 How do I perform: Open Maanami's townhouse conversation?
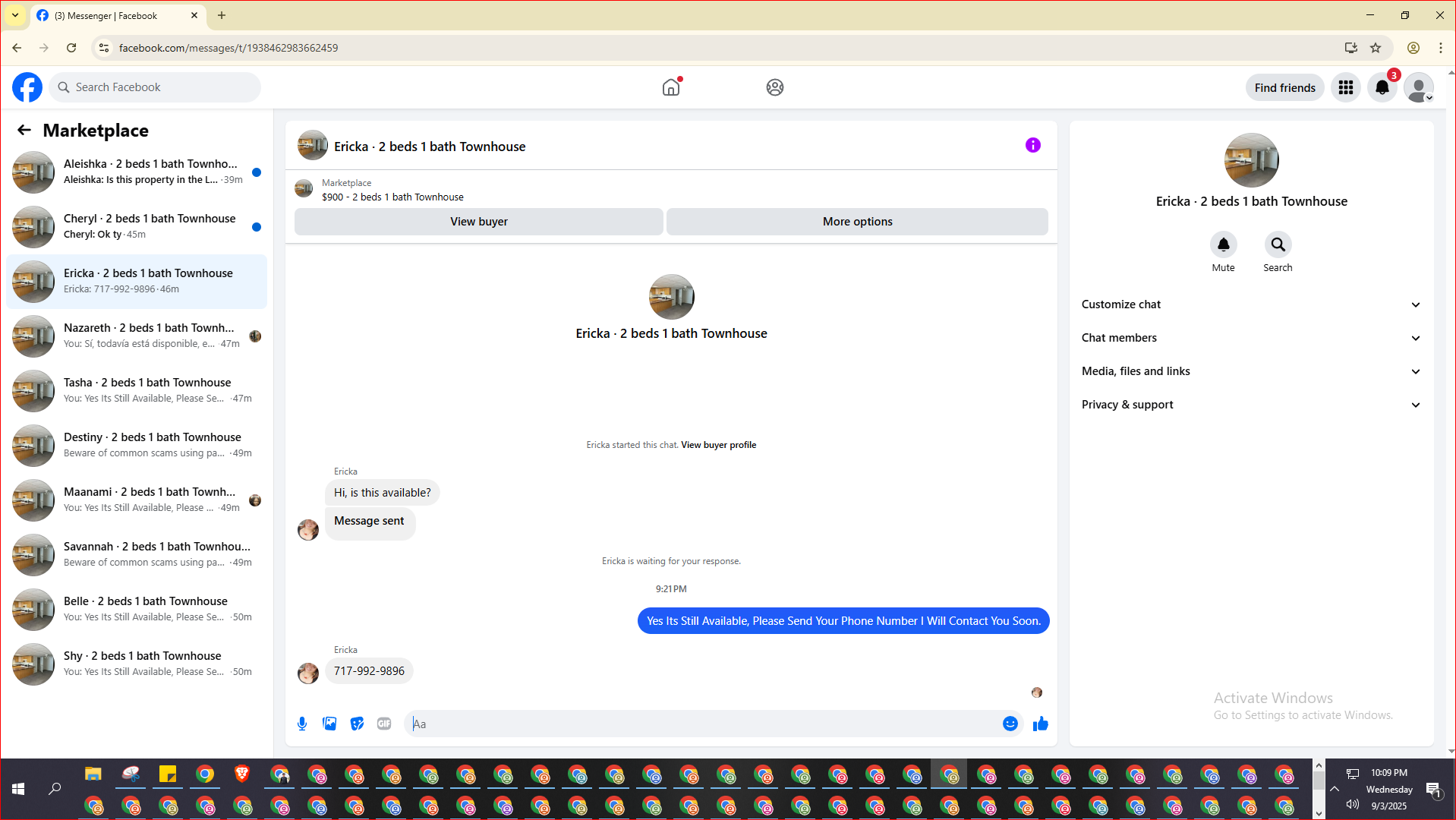[x=137, y=500]
